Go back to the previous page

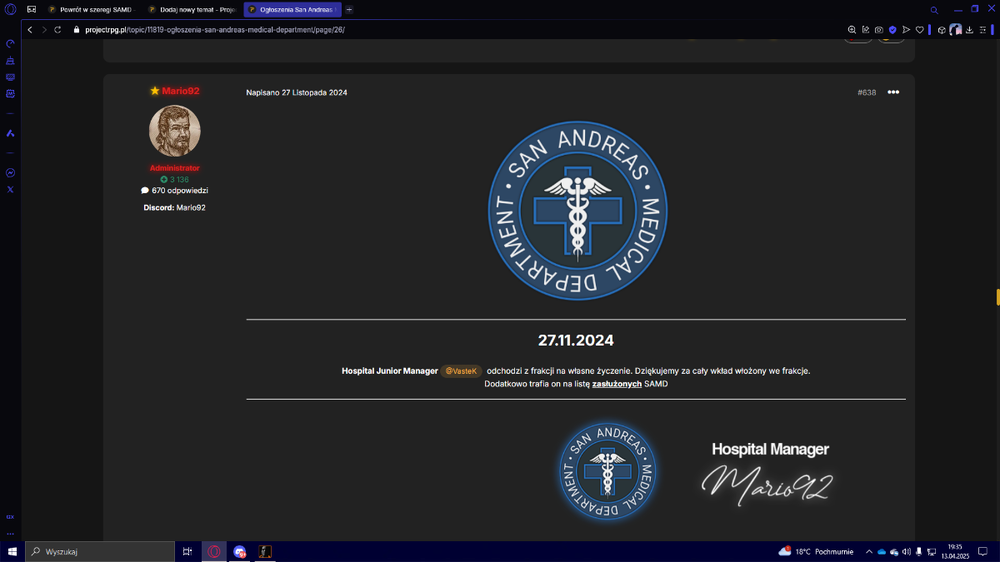point(30,30)
